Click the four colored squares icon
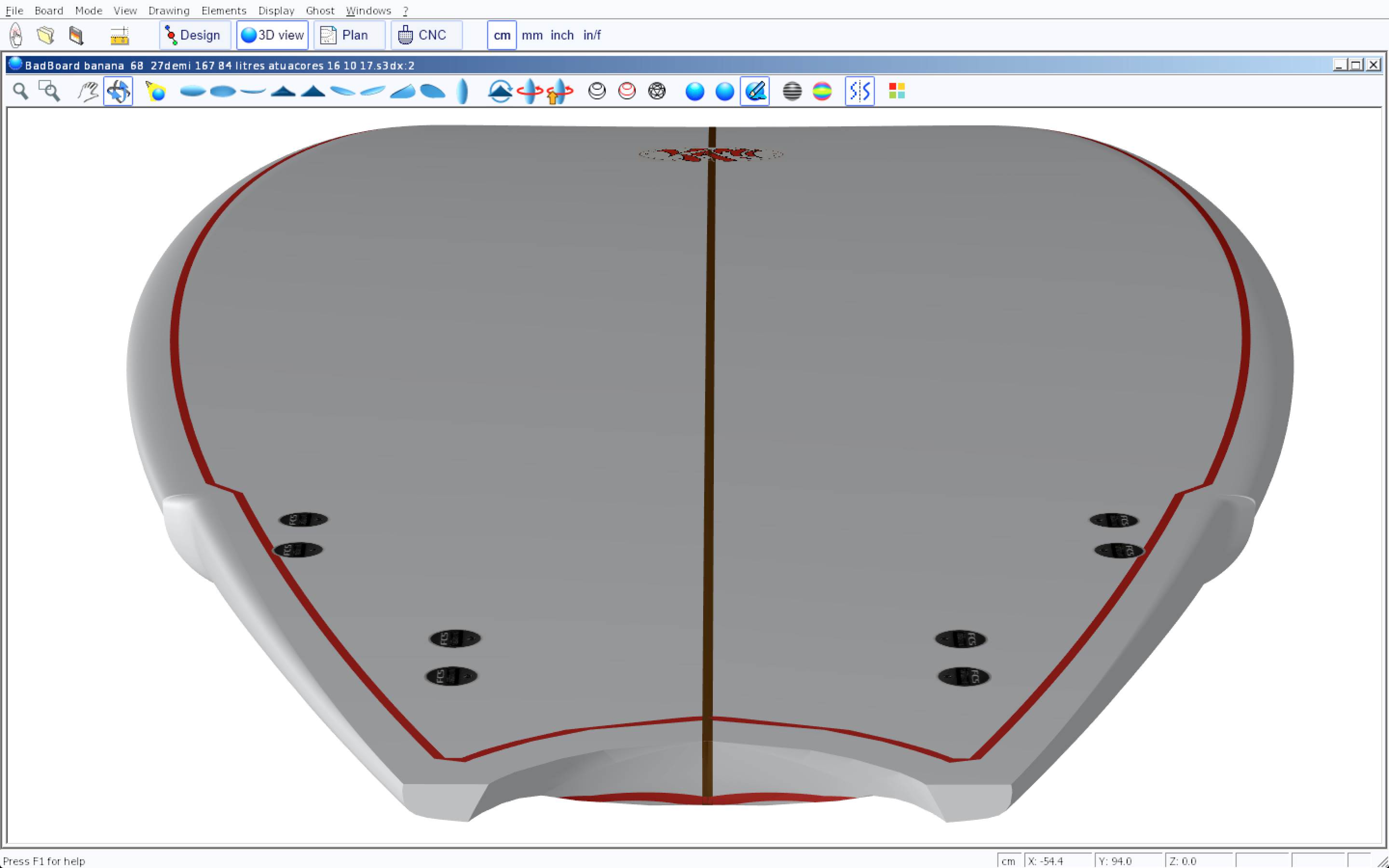Screen dimensions: 1389x868 coord(897,91)
